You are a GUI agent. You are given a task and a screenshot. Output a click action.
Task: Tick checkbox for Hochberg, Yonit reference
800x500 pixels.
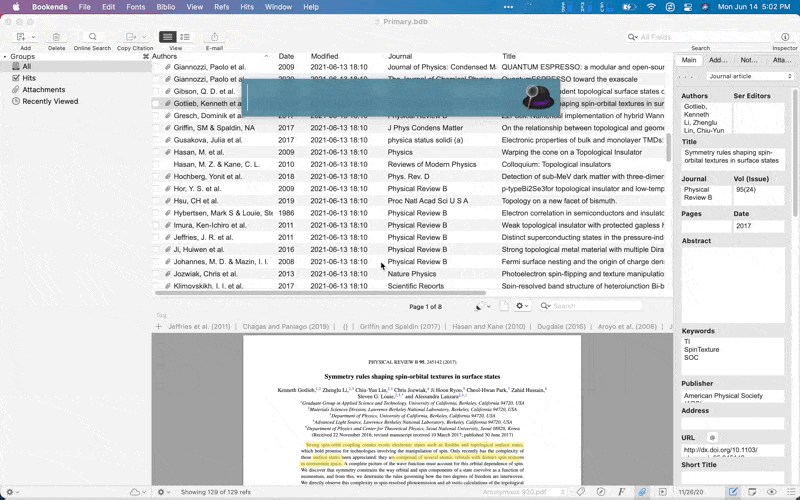coord(156,177)
